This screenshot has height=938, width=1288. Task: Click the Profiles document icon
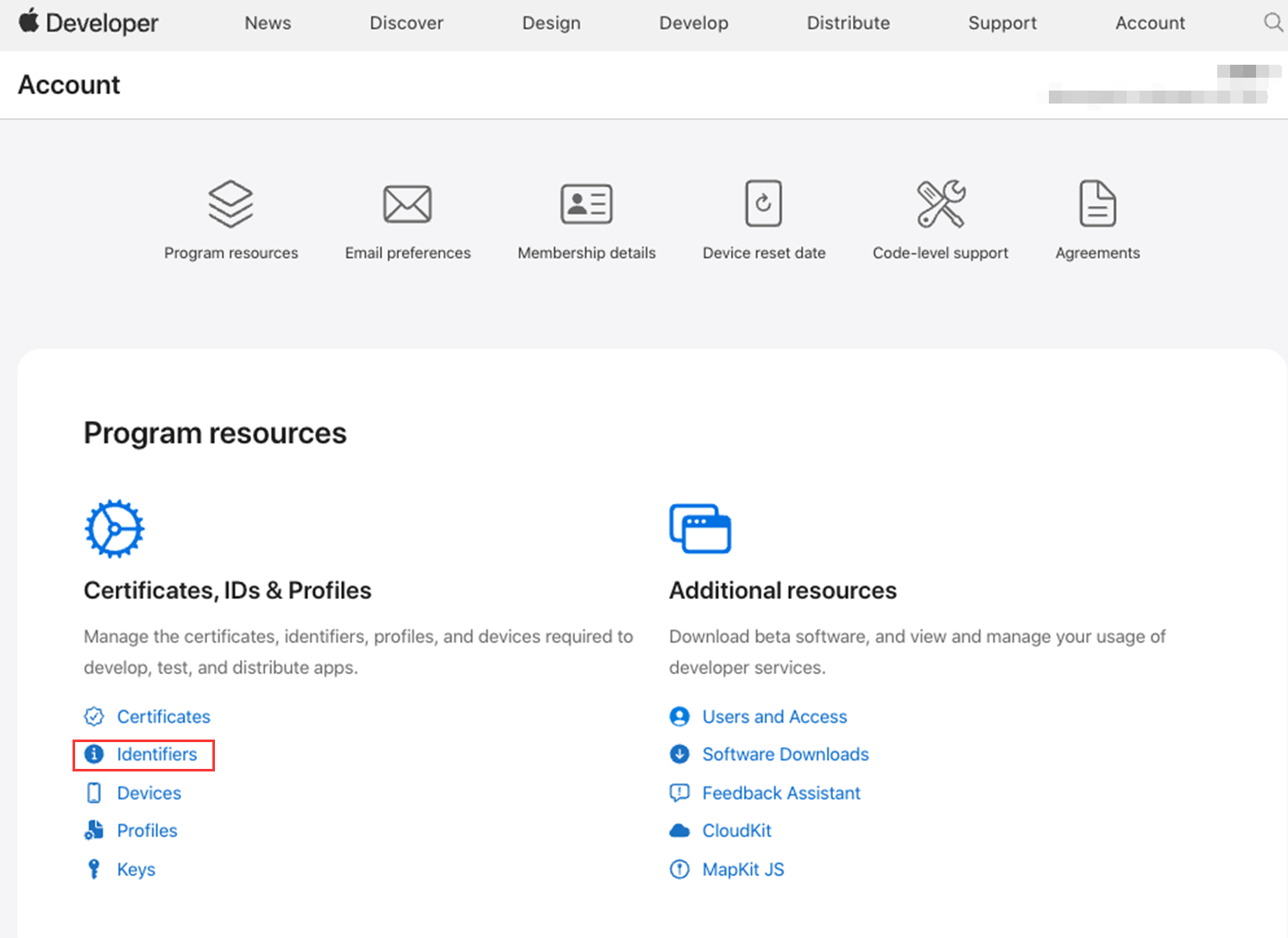point(94,830)
